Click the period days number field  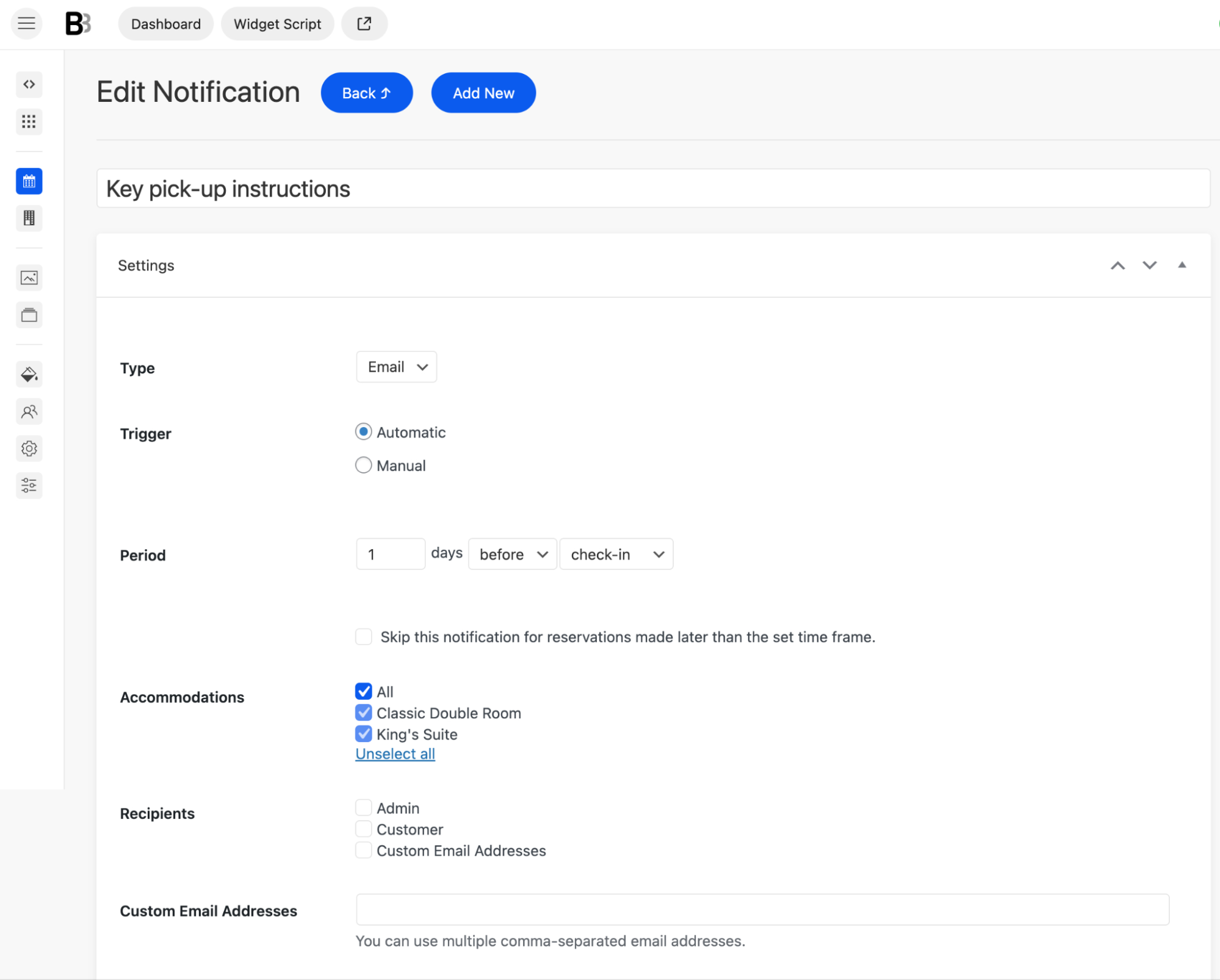coord(391,554)
